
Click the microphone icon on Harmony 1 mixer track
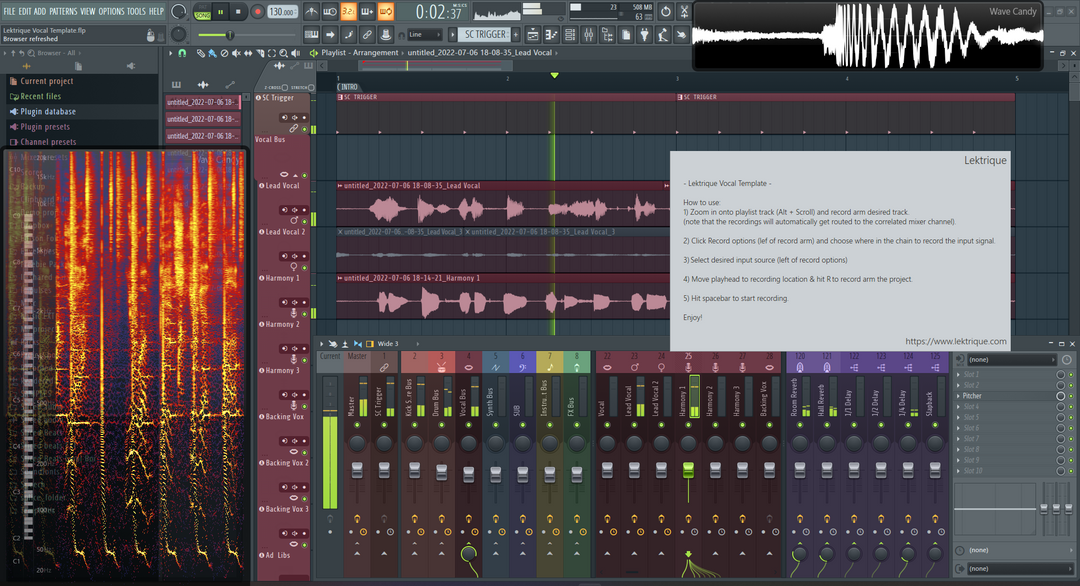(687, 367)
